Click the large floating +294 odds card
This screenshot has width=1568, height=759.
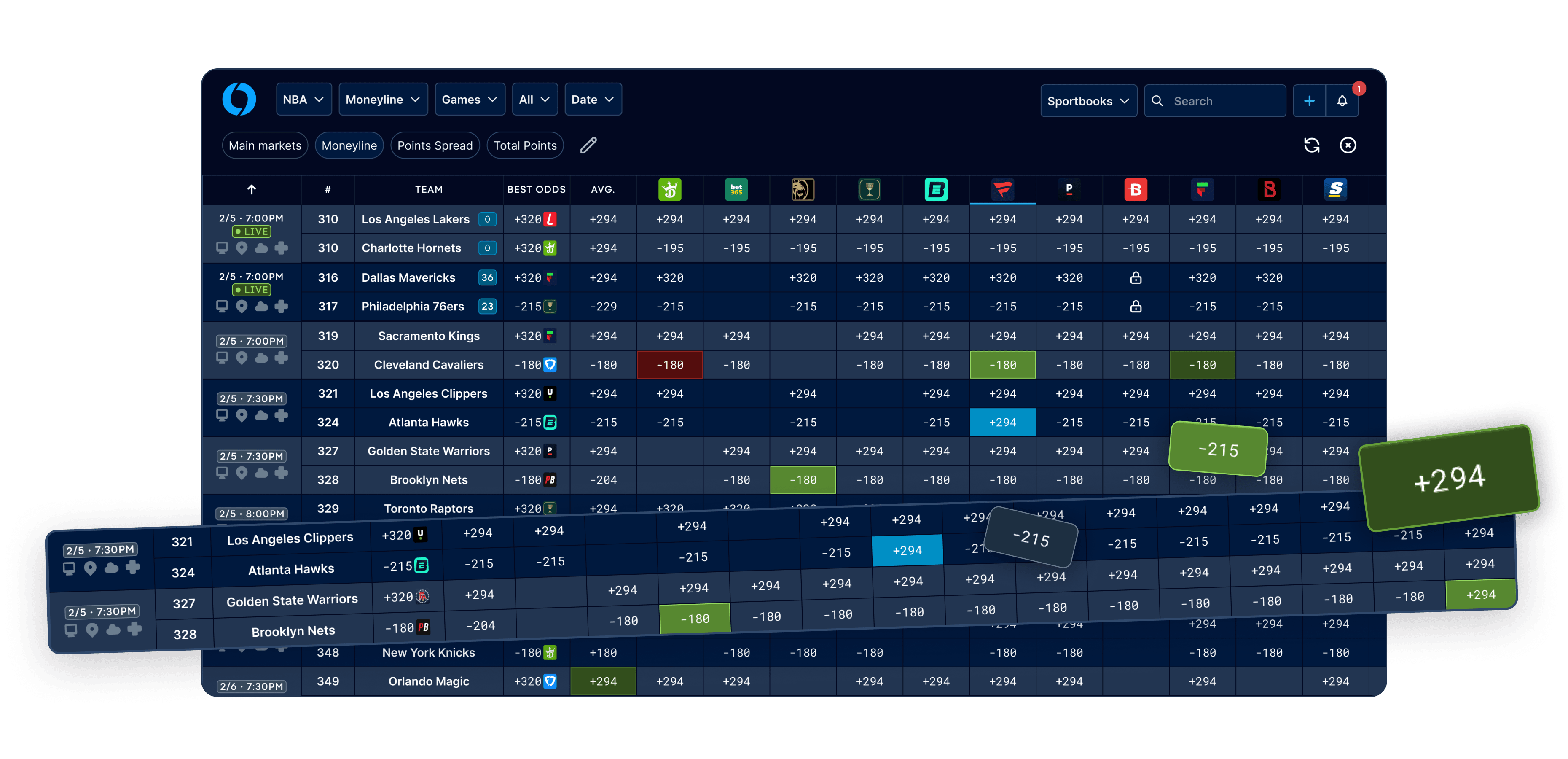(1449, 478)
